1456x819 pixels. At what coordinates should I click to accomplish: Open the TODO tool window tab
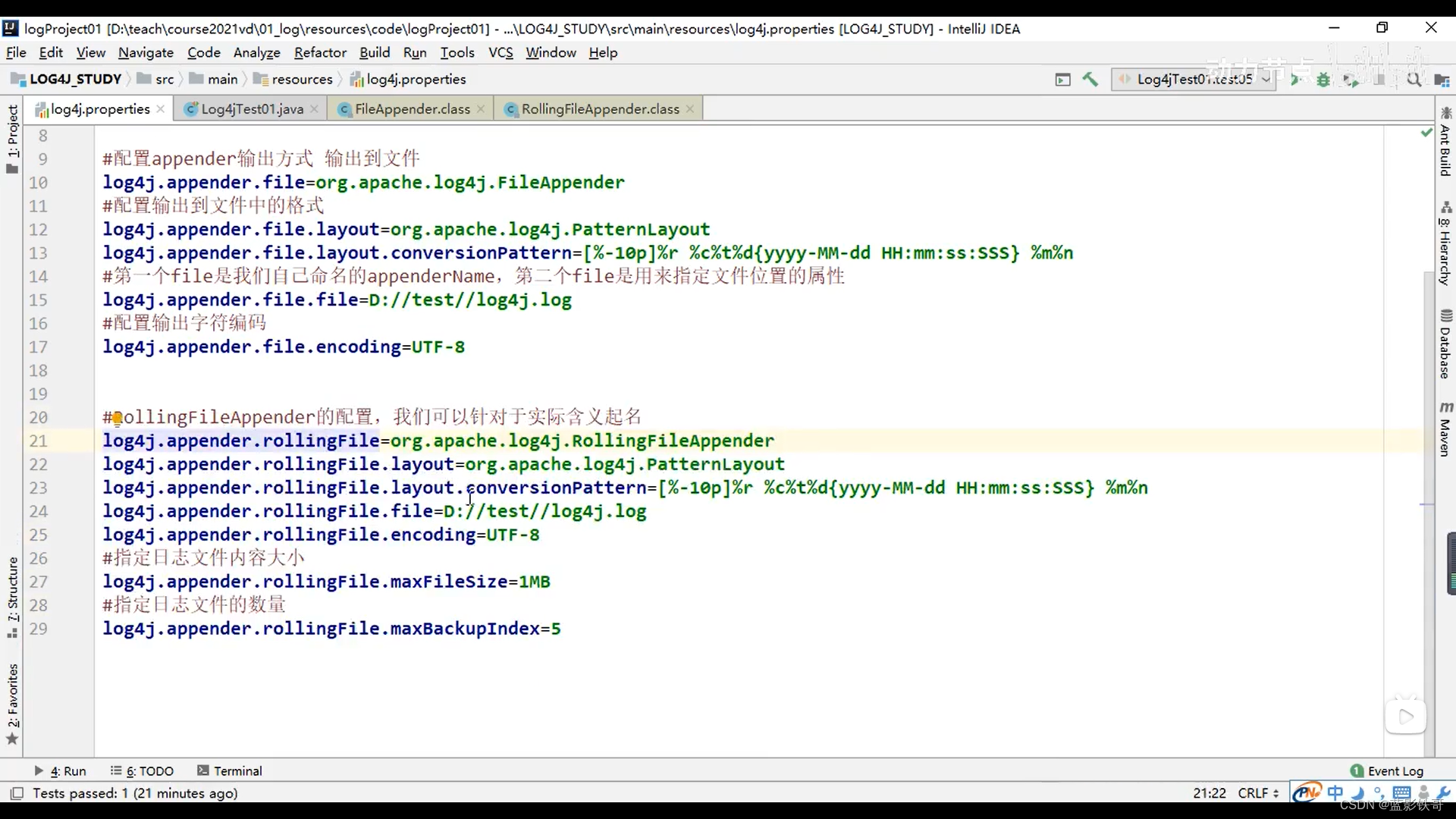point(142,770)
